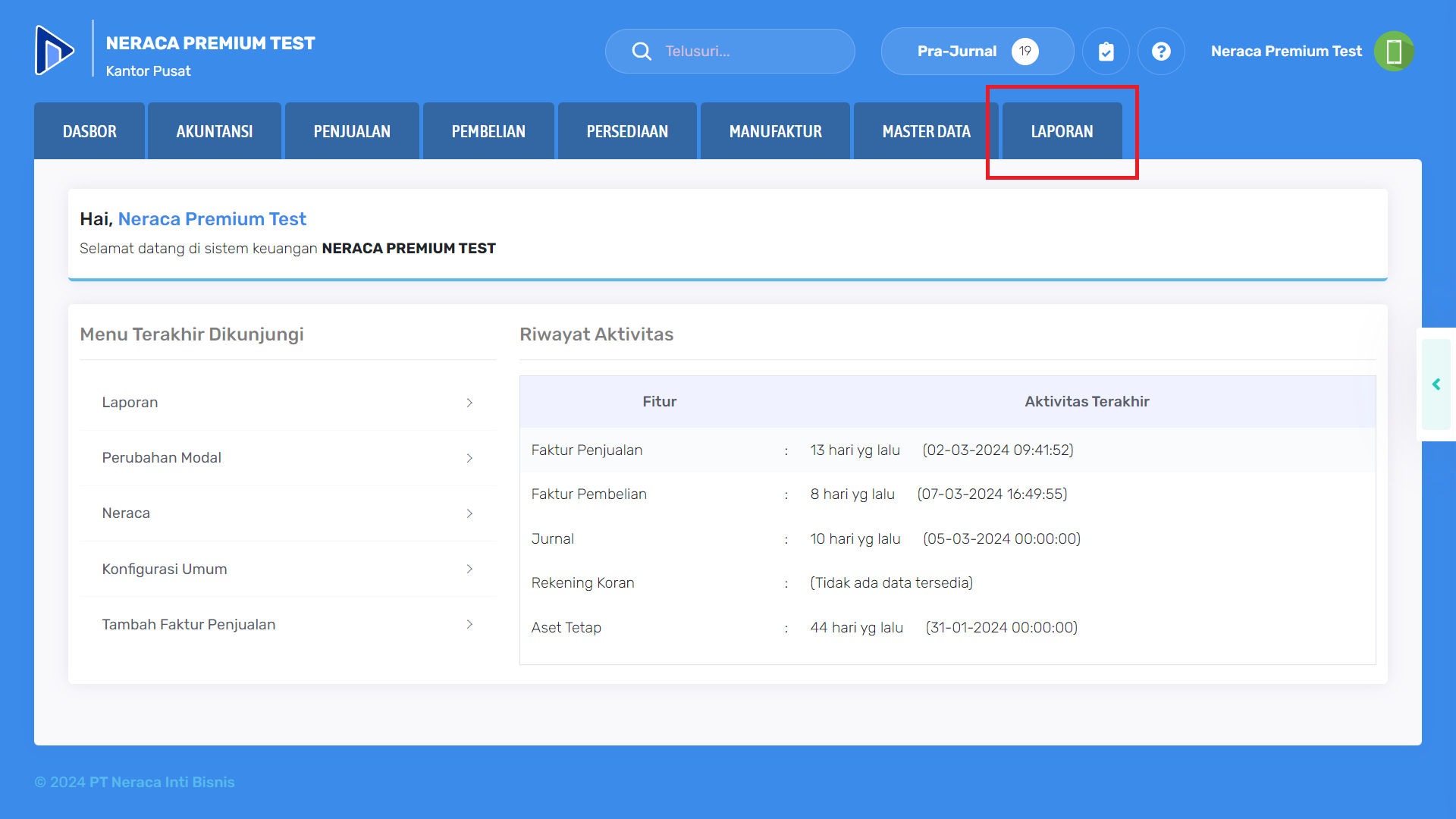Open the Penjualan menu
The width and height of the screenshot is (1456, 819).
coord(352,131)
